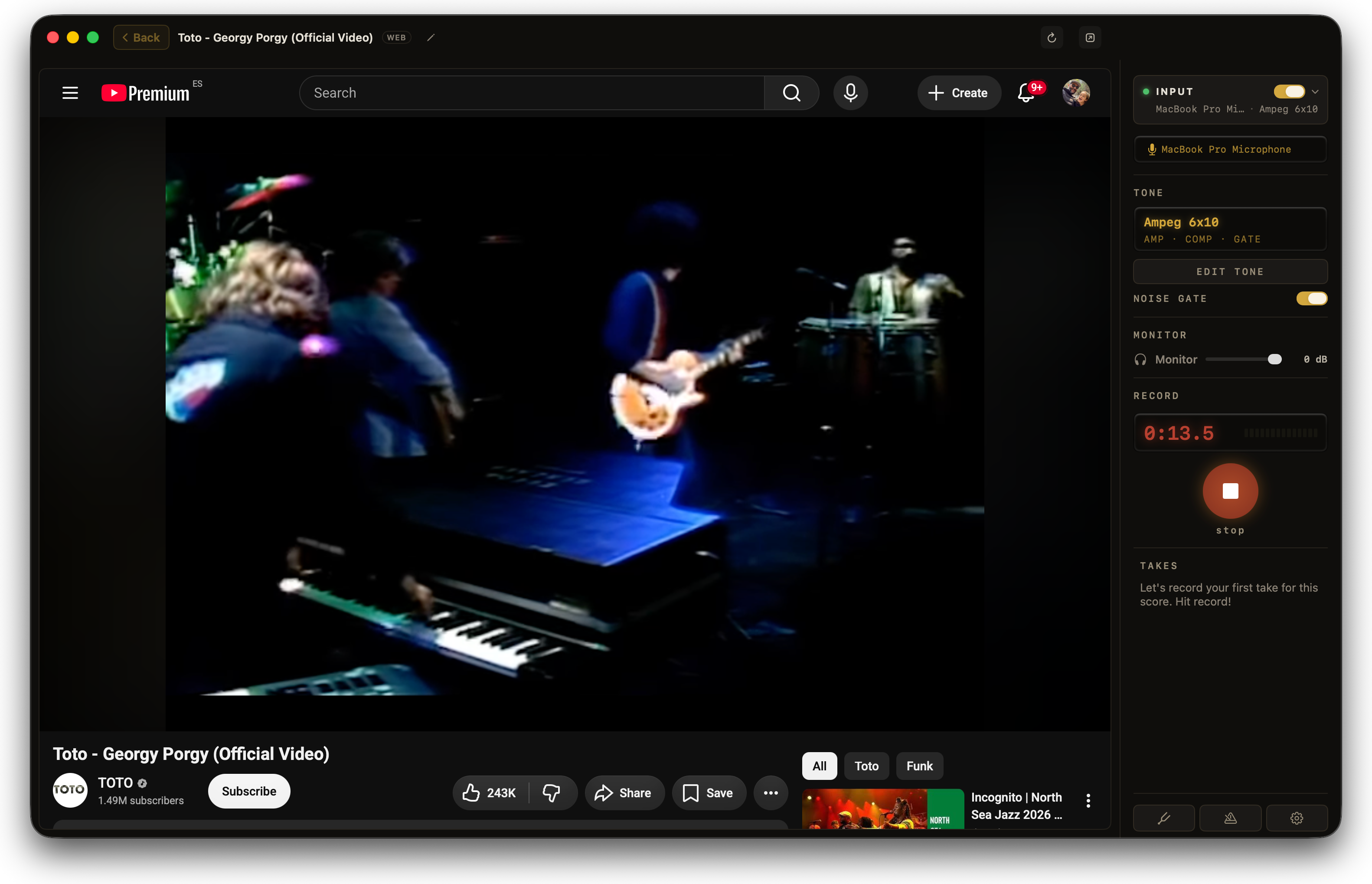The width and height of the screenshot is (1372, 884).
Task: Click the YouTube search input field
Action: (531, 93)
